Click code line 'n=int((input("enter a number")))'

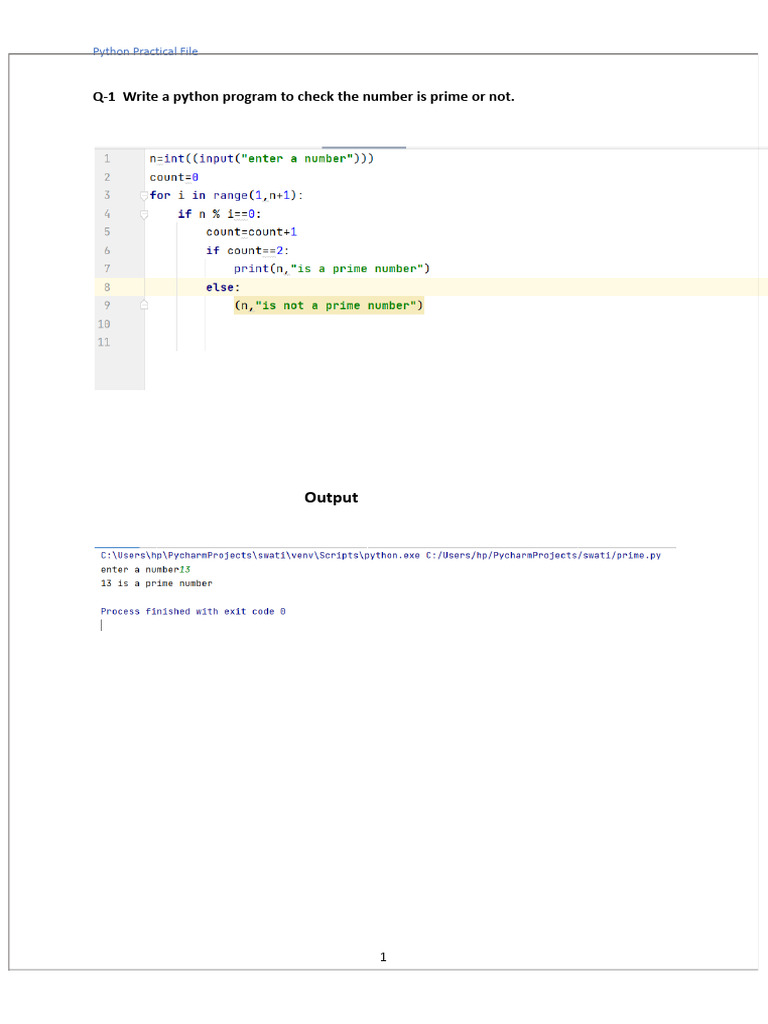click(261, 159)
